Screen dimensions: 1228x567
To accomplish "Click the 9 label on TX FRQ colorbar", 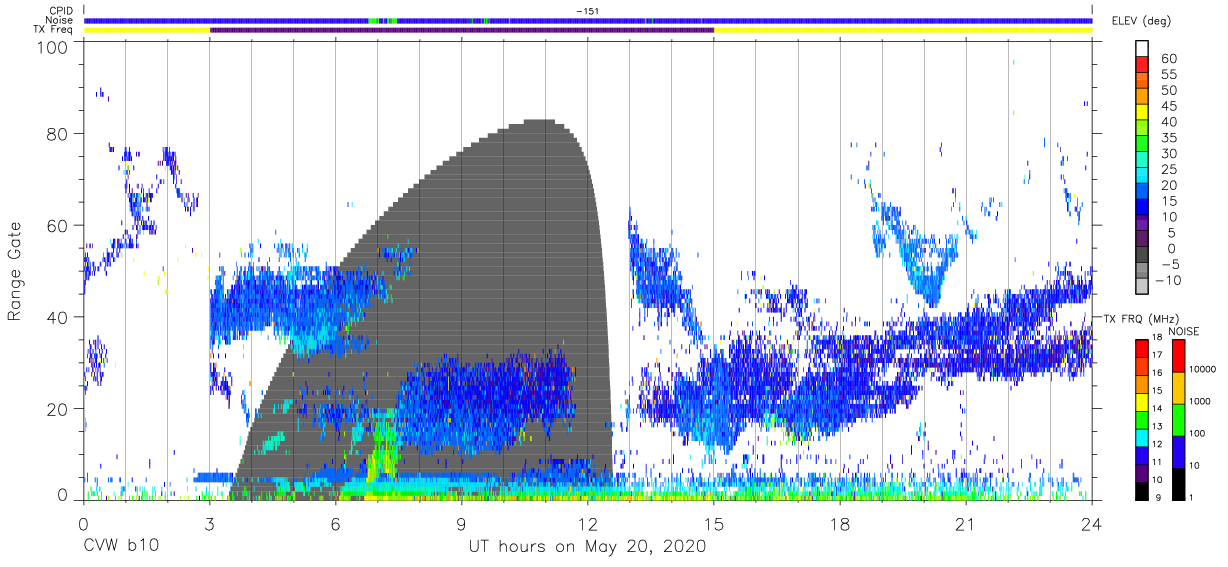I will click(x=1160, y=496).
